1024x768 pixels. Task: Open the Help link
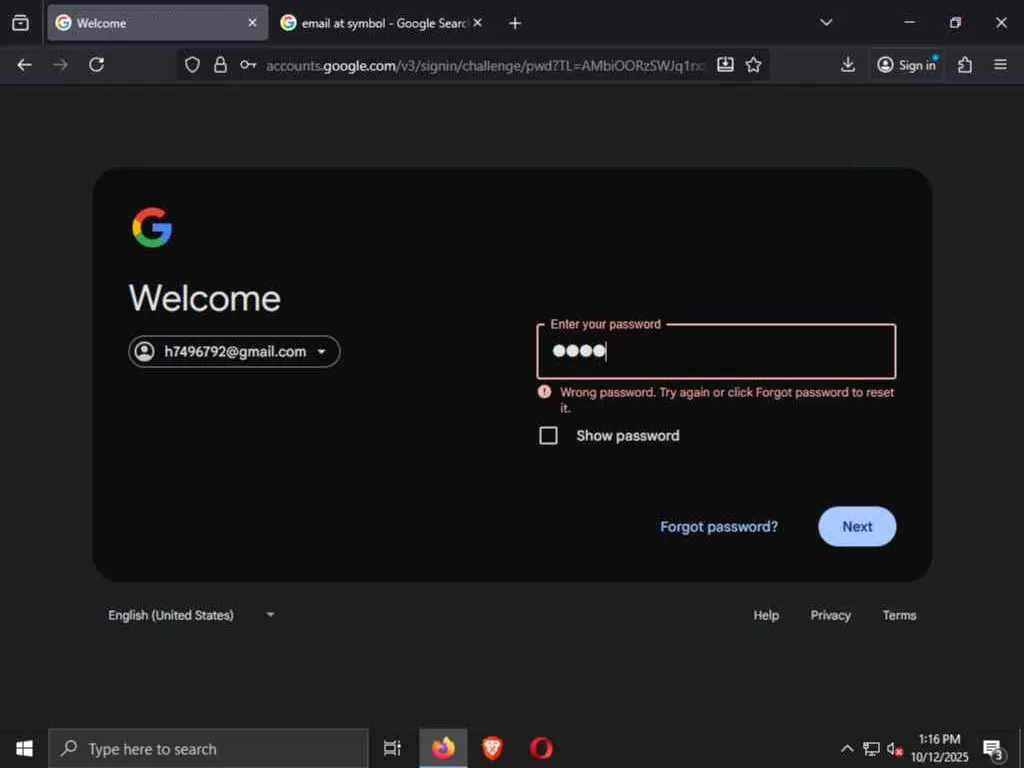(766, 615)
